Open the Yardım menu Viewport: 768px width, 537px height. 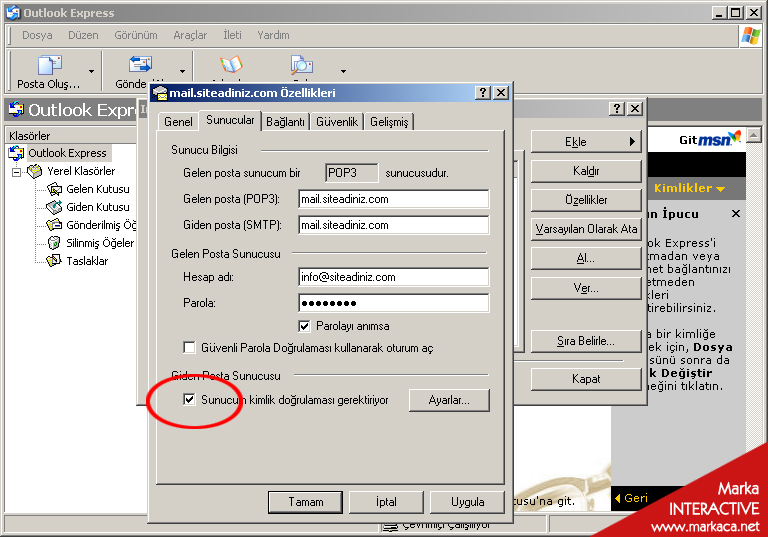pos(273,35)
